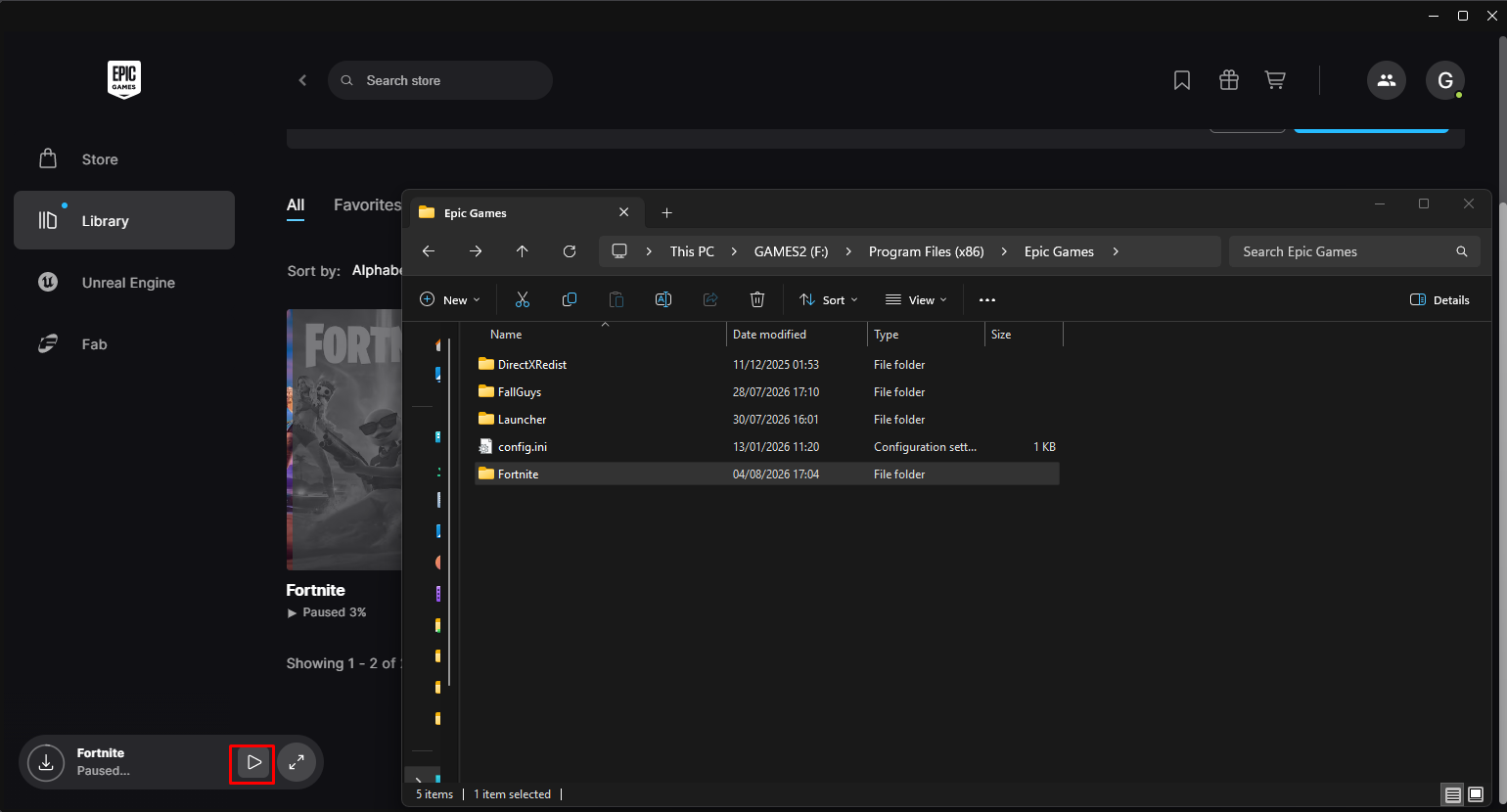Screen dimensions: 1507x812
Task: Open the View dropdown in File Explorer
Action: coord(916,299)
